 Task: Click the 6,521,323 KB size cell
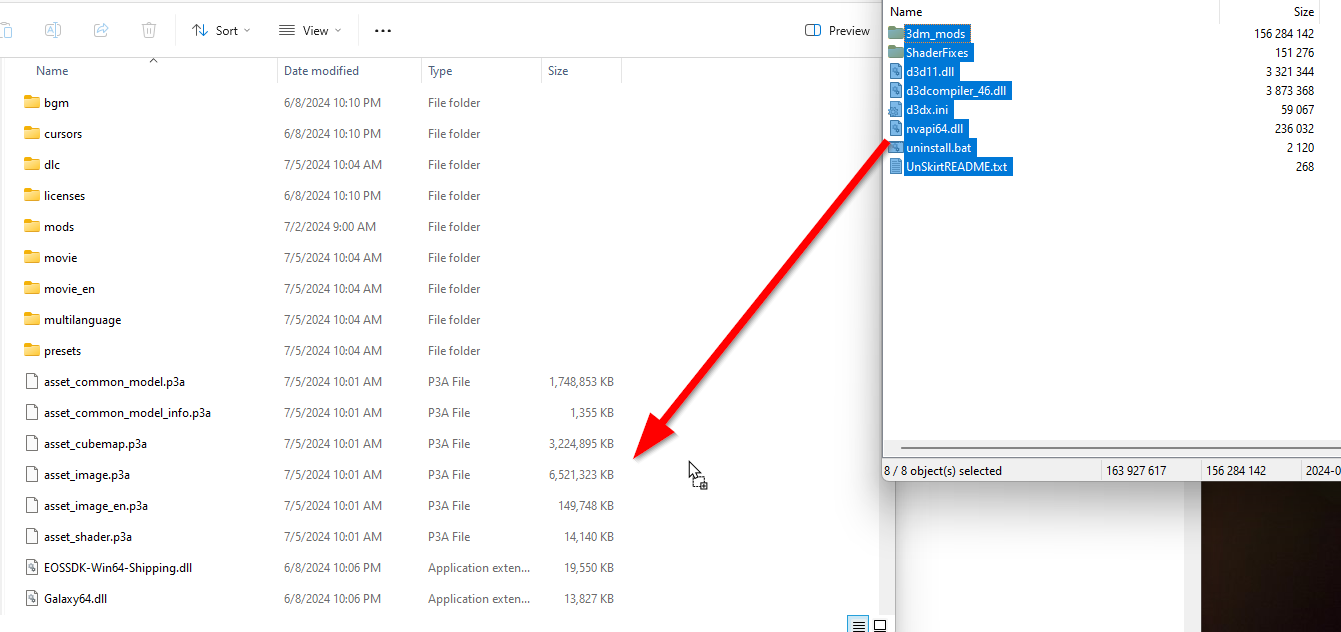coord(581,475)
